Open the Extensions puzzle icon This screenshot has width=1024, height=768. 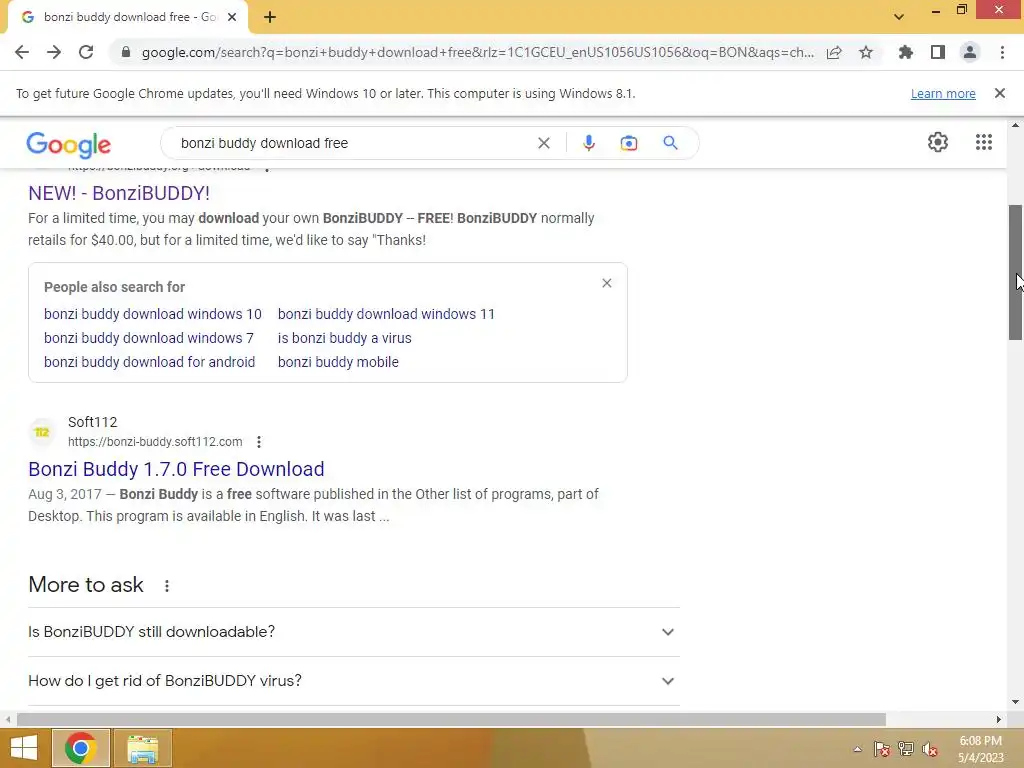coord(905,52)
